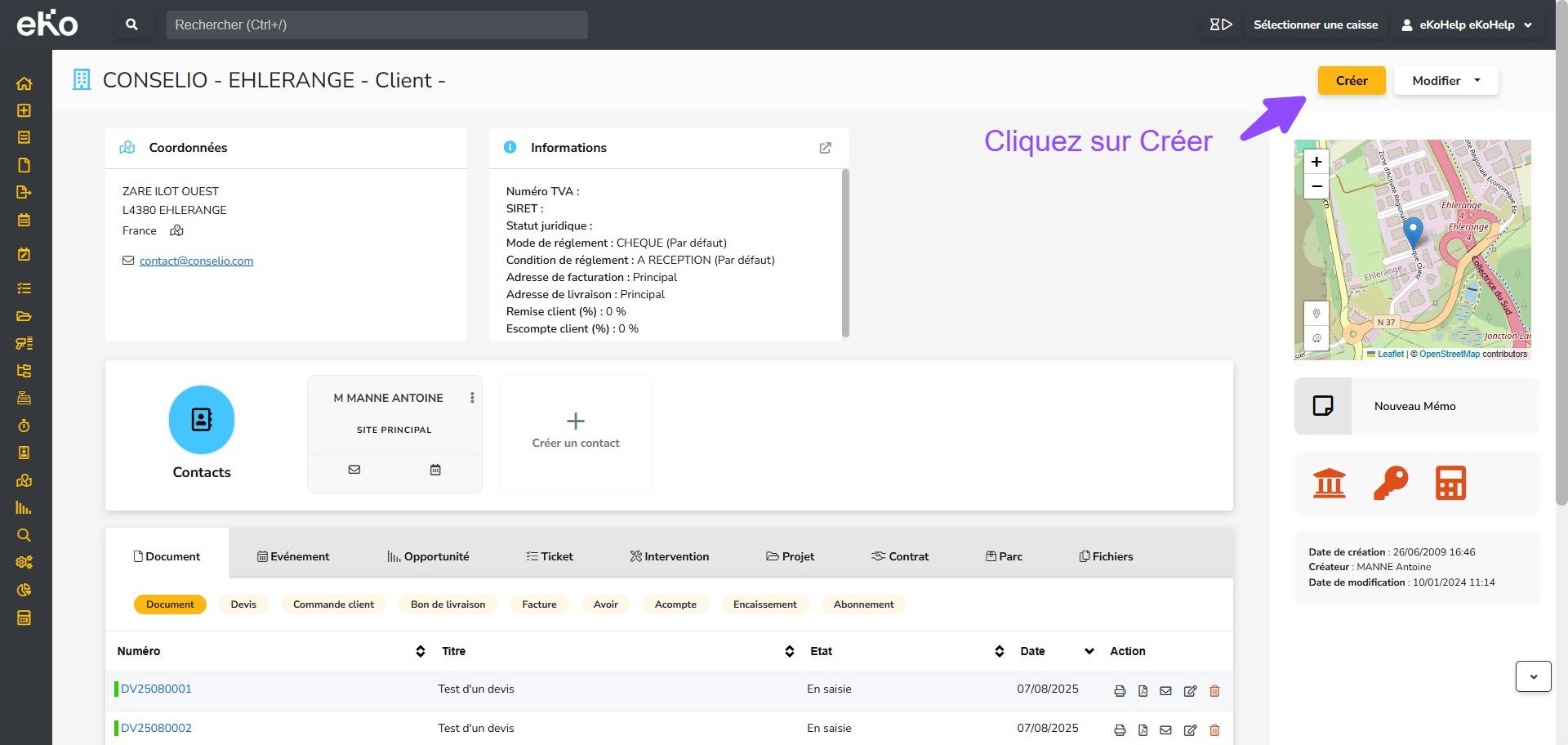
Task: Delete document DV25080001 with the trash icon
Action: click(x=1214, y=691)
